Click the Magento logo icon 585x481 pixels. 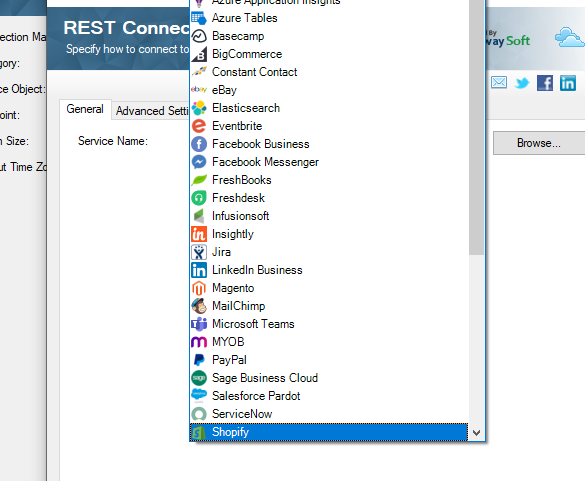click(x=198, y=288)
